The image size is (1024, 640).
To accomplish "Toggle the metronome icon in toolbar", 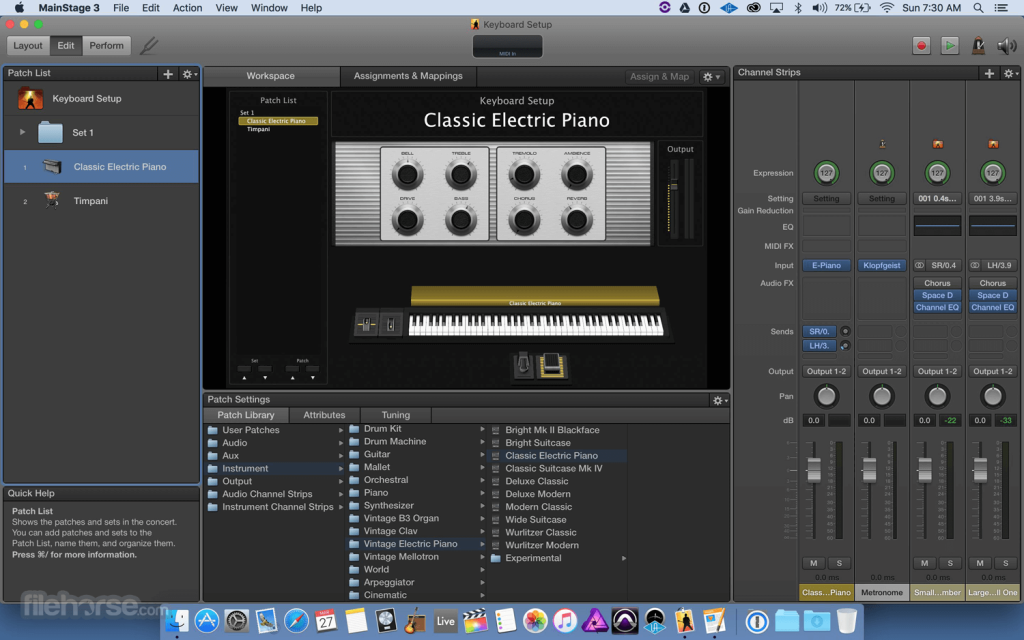I will (x=978, y=46).
